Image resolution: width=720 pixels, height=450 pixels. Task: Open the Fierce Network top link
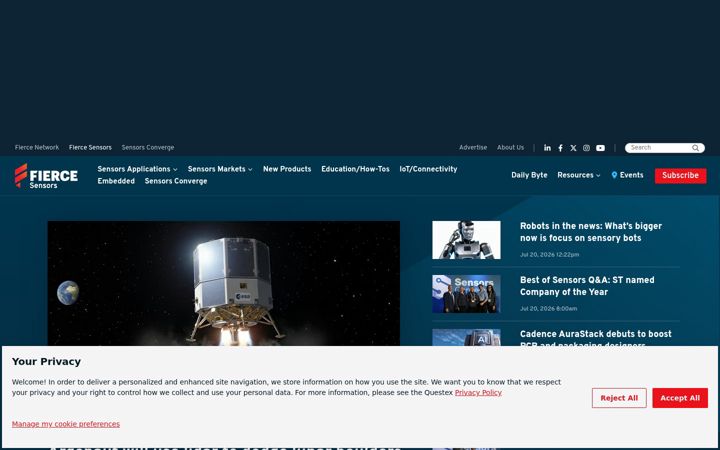tap(37, 147)
